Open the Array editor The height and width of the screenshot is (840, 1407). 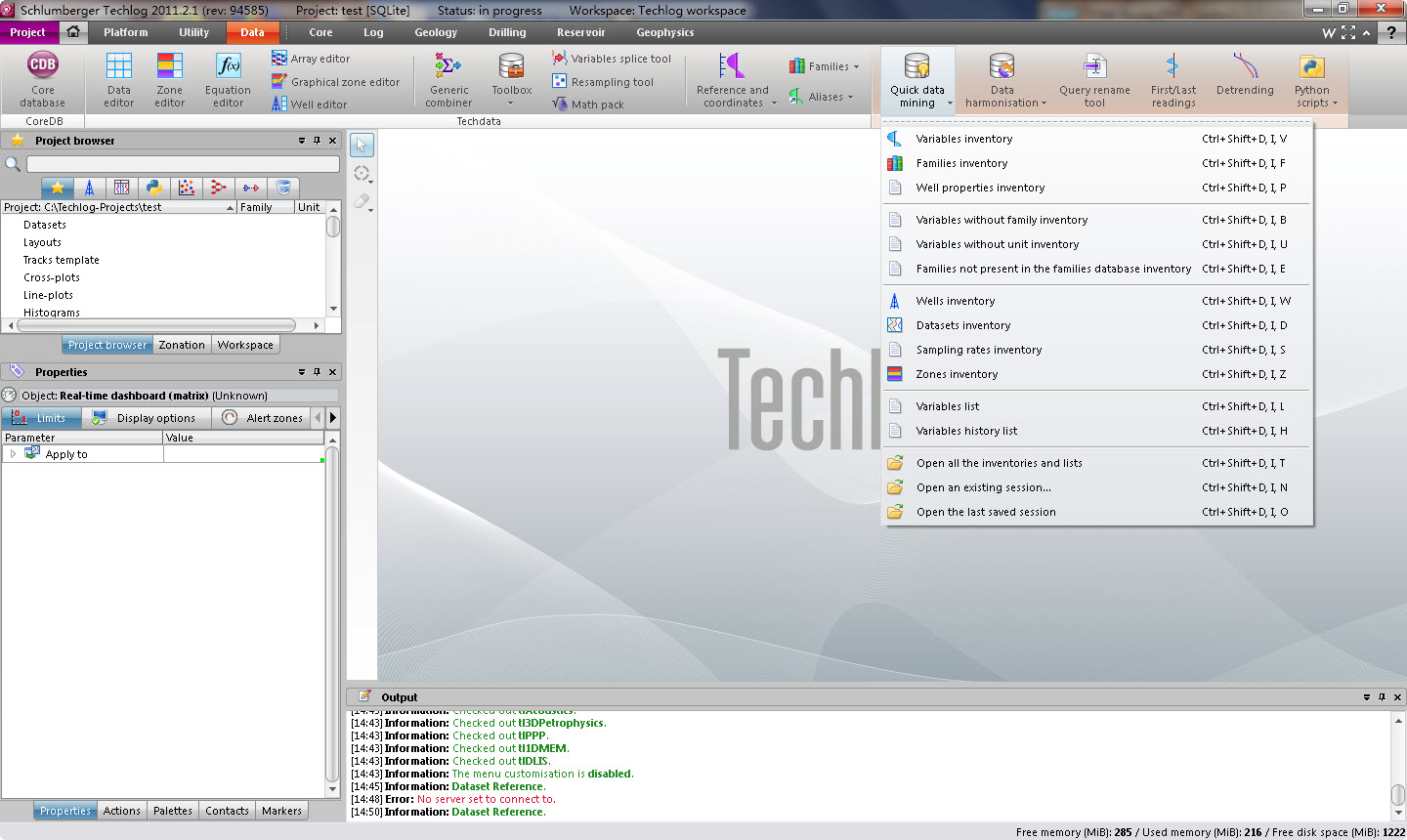coord(311,59)
